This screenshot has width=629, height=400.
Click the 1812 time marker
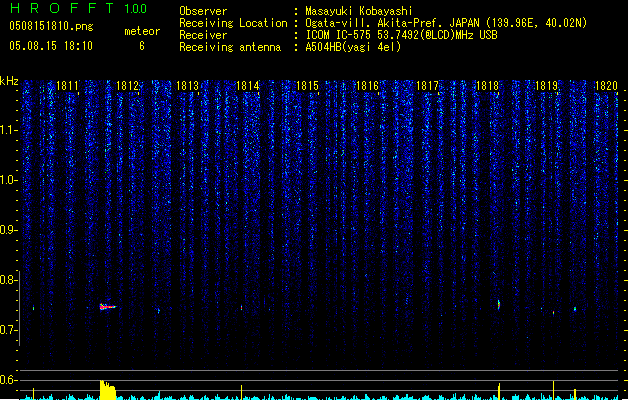(127, 86)
